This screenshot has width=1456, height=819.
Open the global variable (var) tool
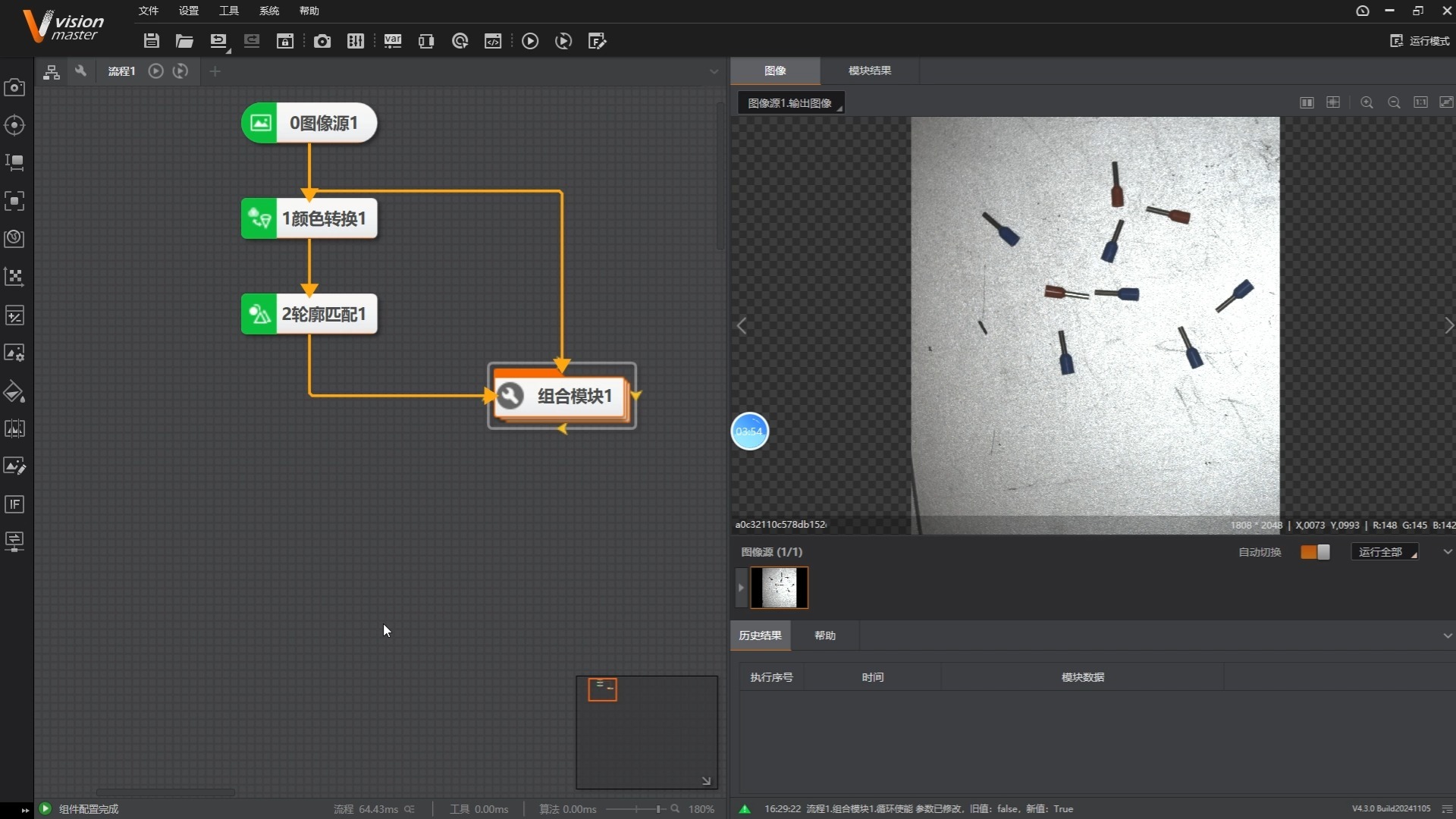click(392, 41)
